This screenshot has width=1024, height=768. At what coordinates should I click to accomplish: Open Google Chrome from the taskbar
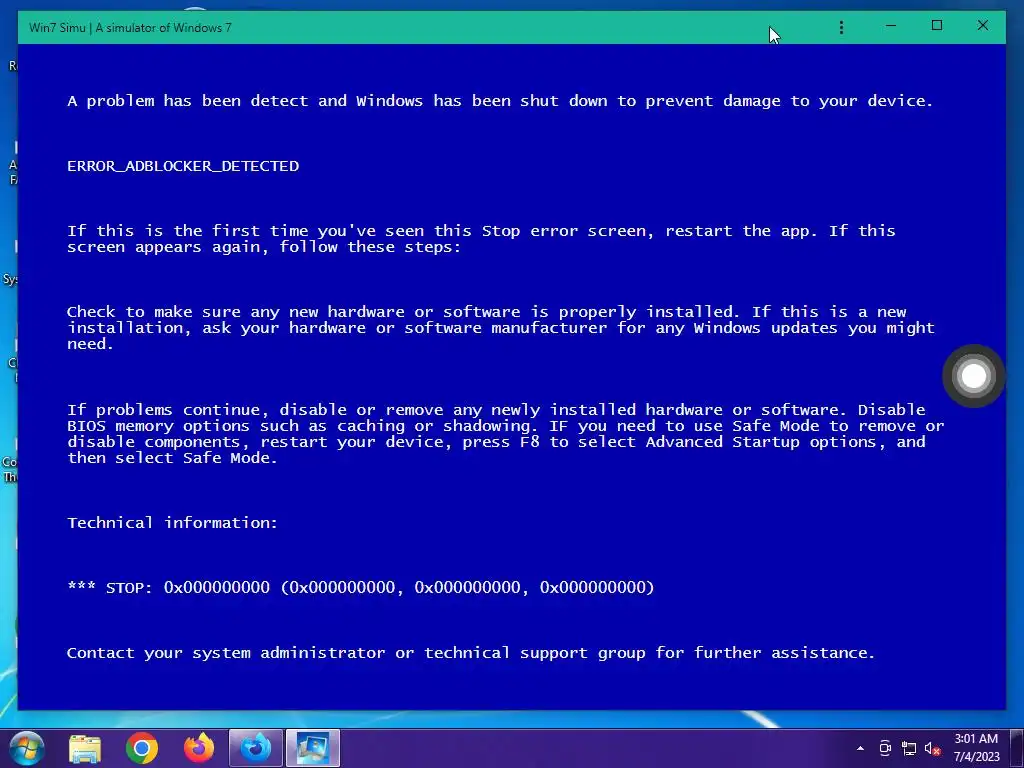[142, 748]
